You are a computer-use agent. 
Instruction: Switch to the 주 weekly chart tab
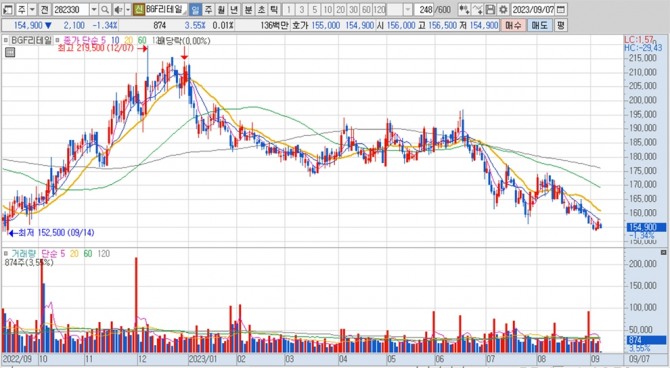pos(208,9)
